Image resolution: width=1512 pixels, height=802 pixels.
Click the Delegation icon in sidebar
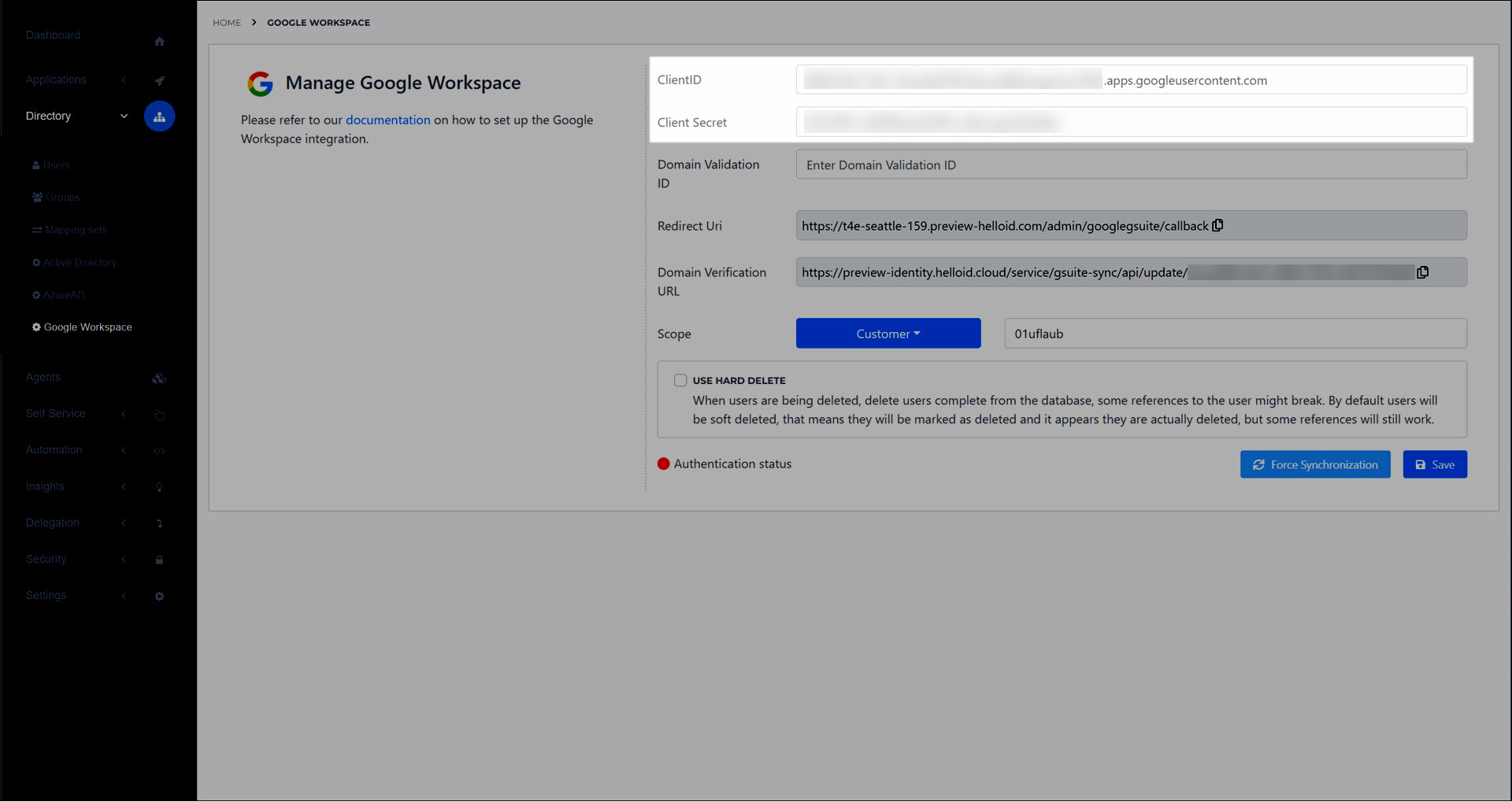[159, 523]
